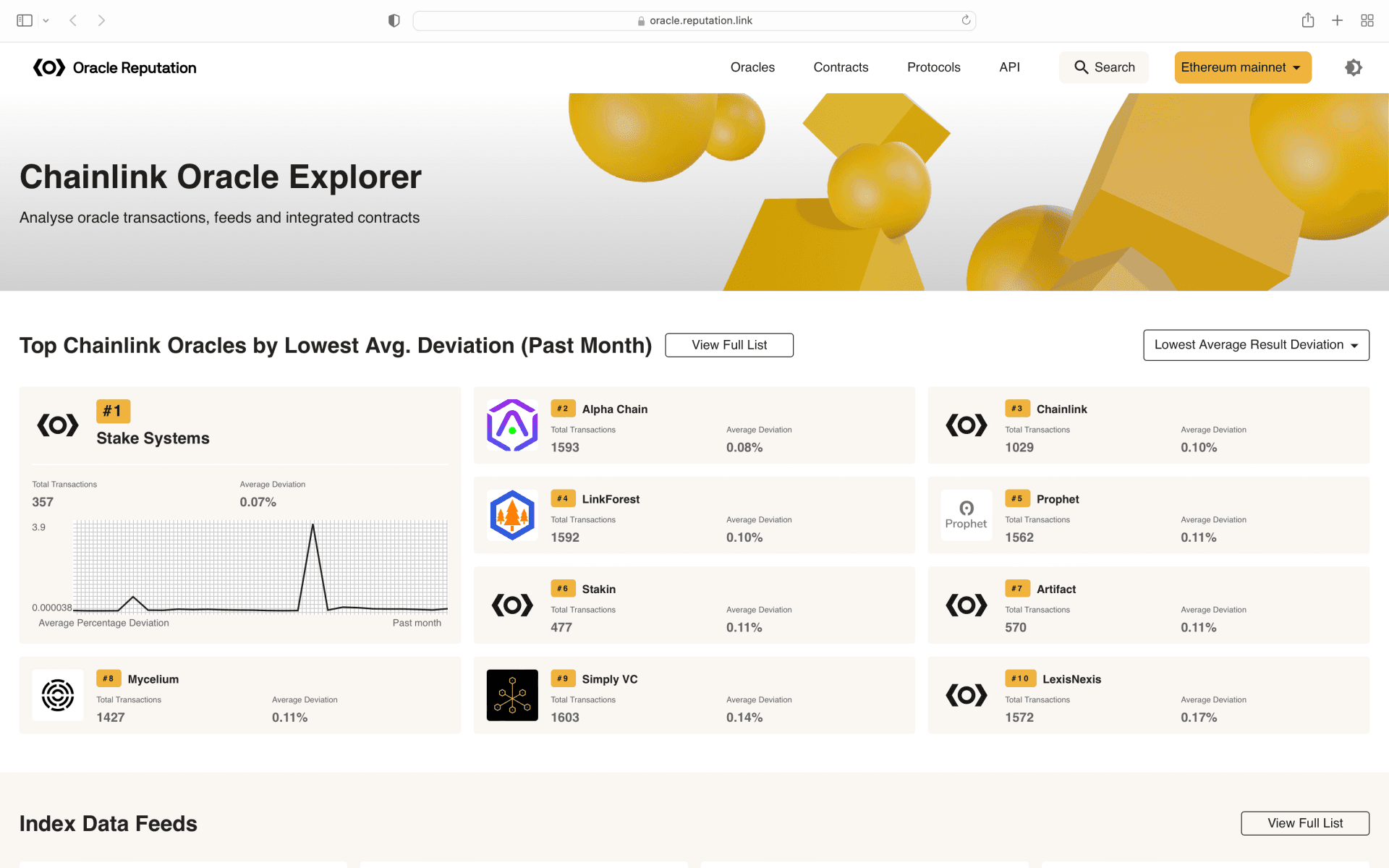Open the Alpha Chain oracle link
Screen dimensions: 1389x868
615,409
